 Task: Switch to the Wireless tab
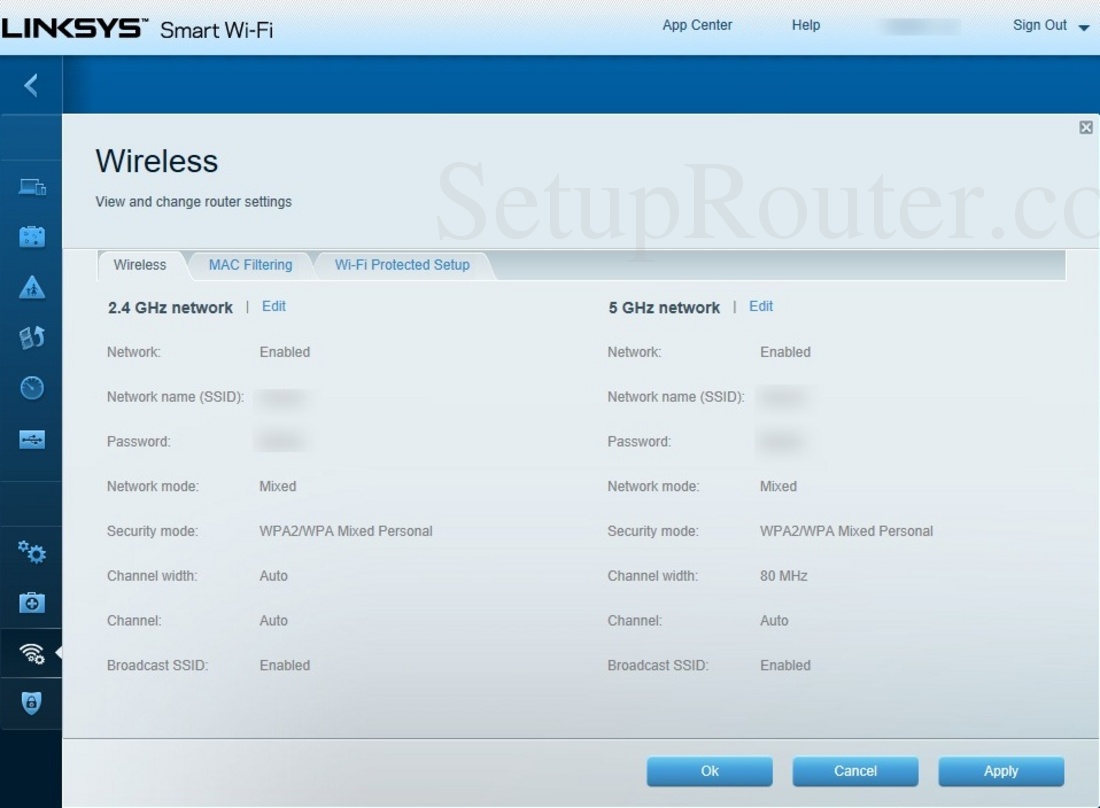click(140, 265)
